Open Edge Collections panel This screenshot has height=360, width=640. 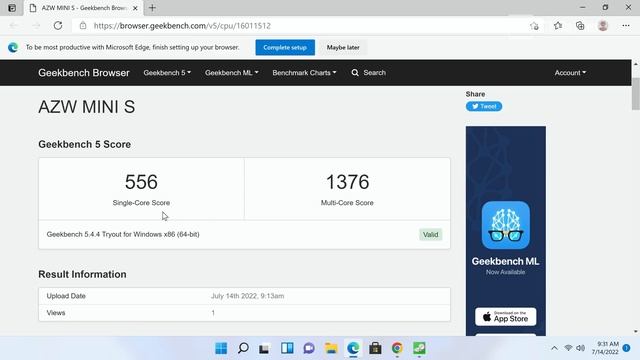[x=580, y=26]
